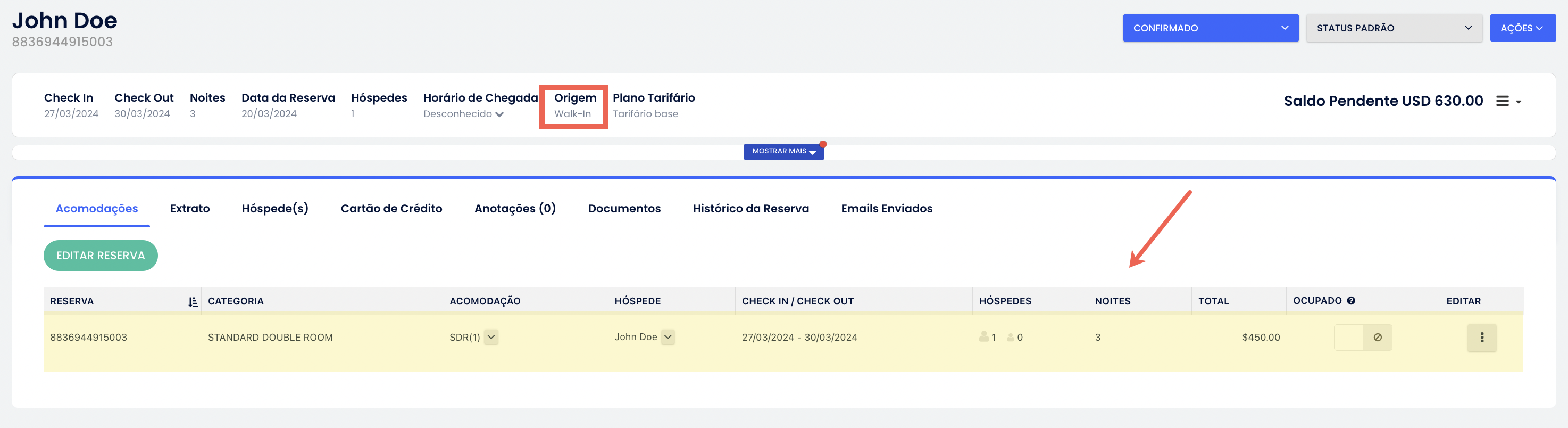Click the Saldo Pendente USD 630.00 text
Viewport: 1568px width, 428px height.
1383,101
